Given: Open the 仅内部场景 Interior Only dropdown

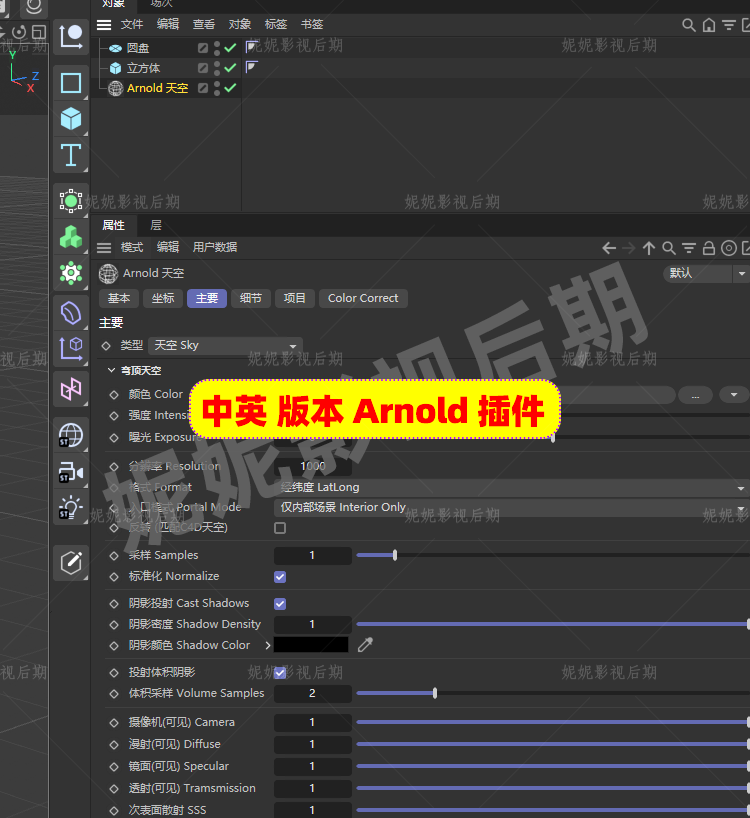Looking at the screenshot, I should pos(511,507).
